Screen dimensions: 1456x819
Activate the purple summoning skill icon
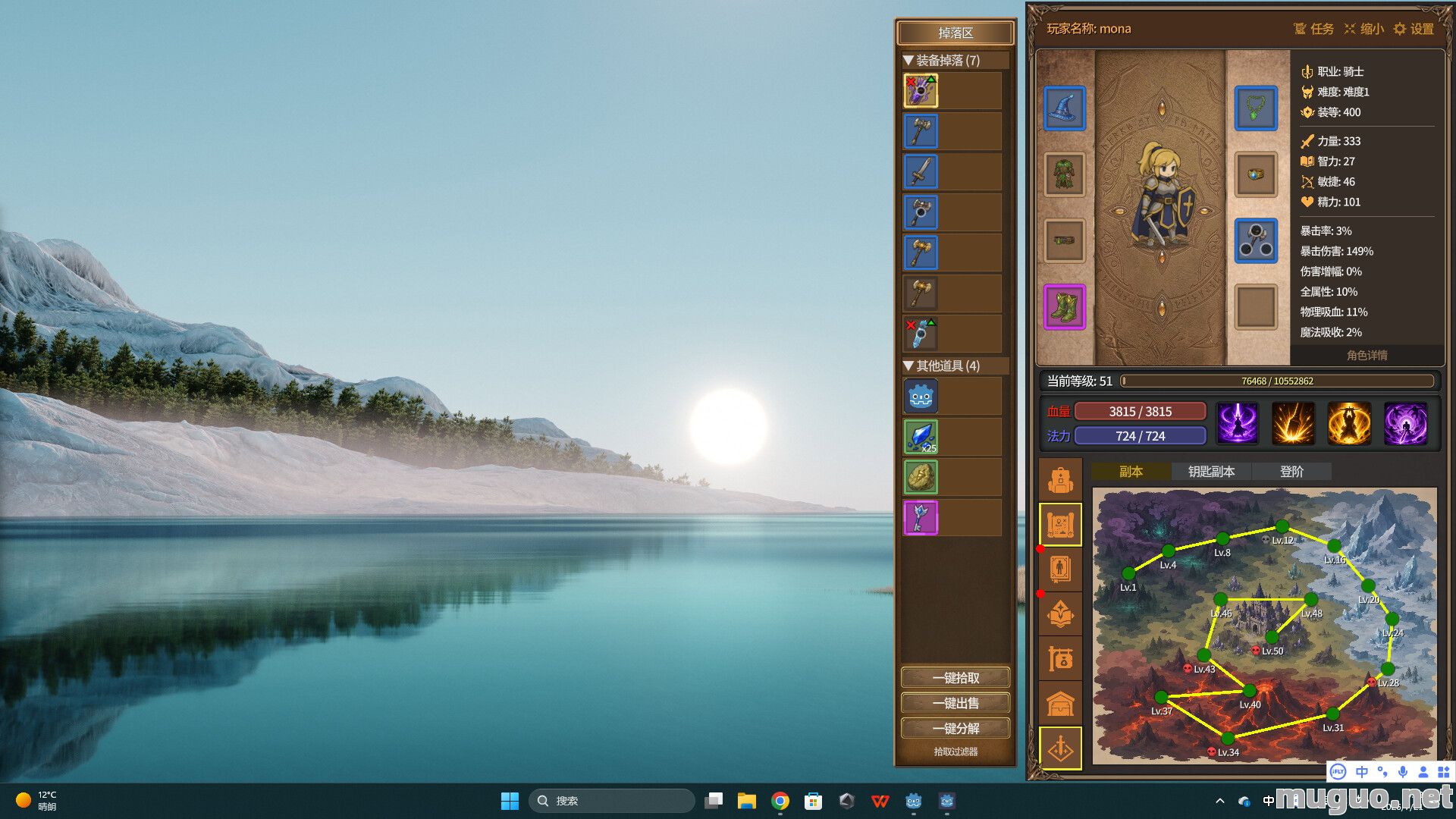pyautogui.click(x=1238, y=423)
